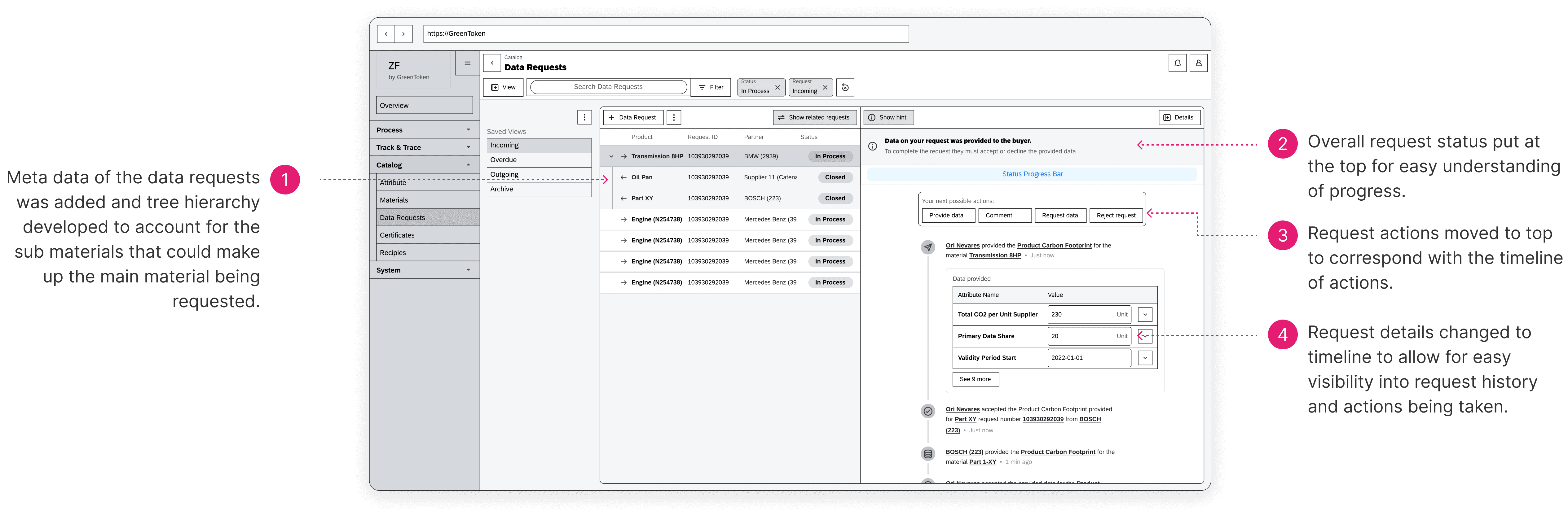Click the browser forward arrow
This screenshot has height=515, width=1568.
(403, 34)
